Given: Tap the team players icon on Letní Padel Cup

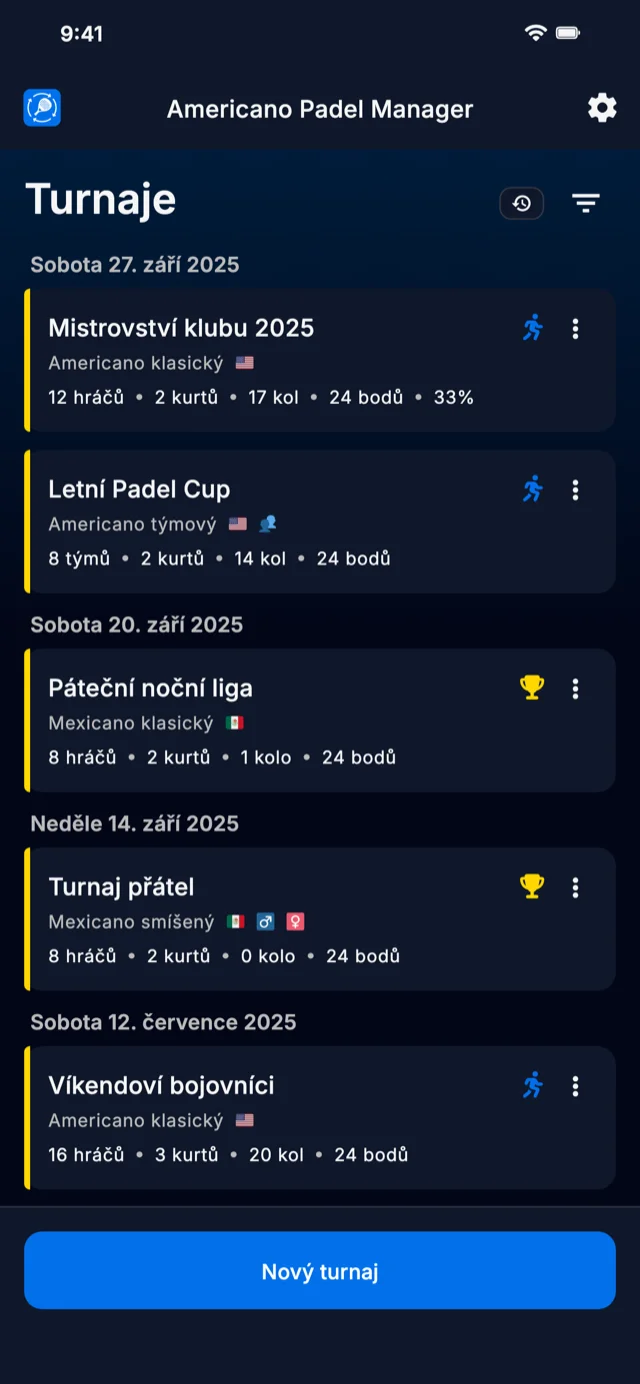Looking at the screenshot, I should click(267, 524).
